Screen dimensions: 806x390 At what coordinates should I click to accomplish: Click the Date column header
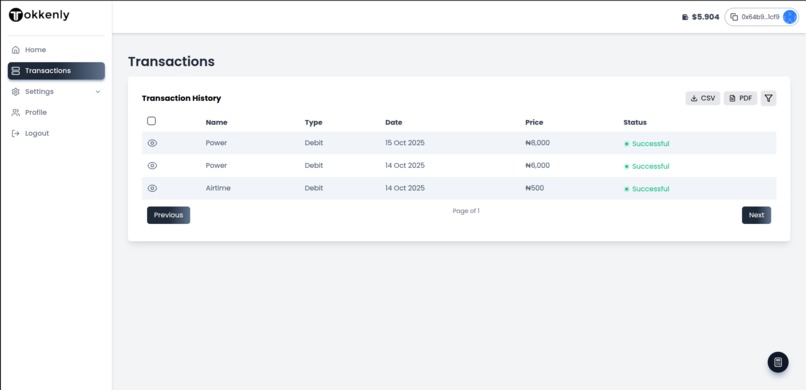tap(394, 123)
